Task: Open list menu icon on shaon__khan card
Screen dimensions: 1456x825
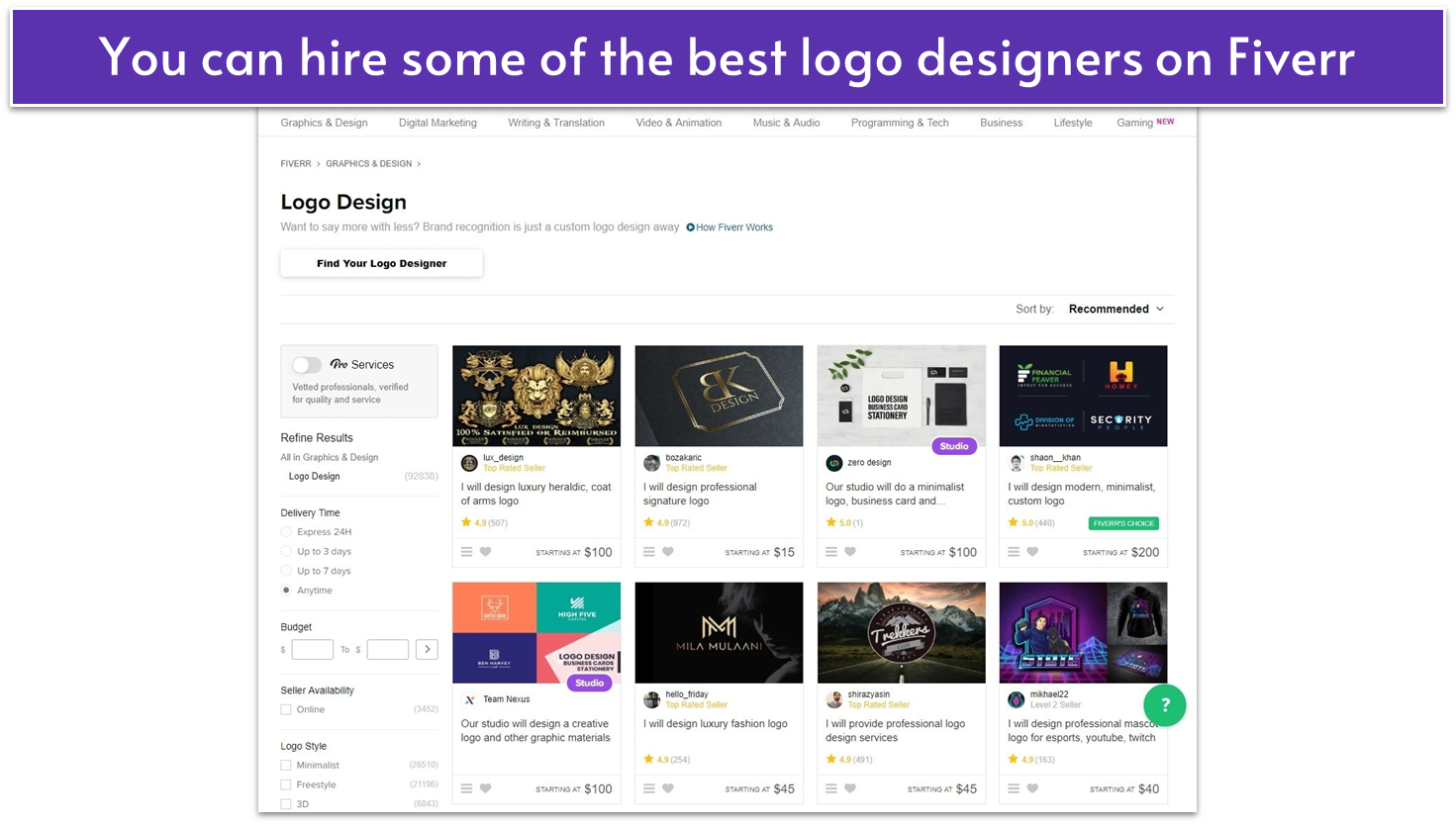Action: [x=1014, y=552]
